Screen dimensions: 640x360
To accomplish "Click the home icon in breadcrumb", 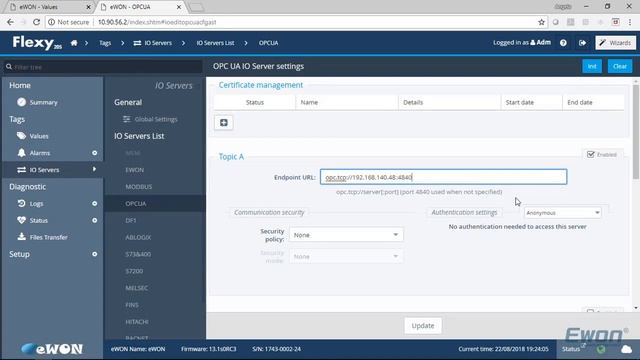I will coord(74,42).
